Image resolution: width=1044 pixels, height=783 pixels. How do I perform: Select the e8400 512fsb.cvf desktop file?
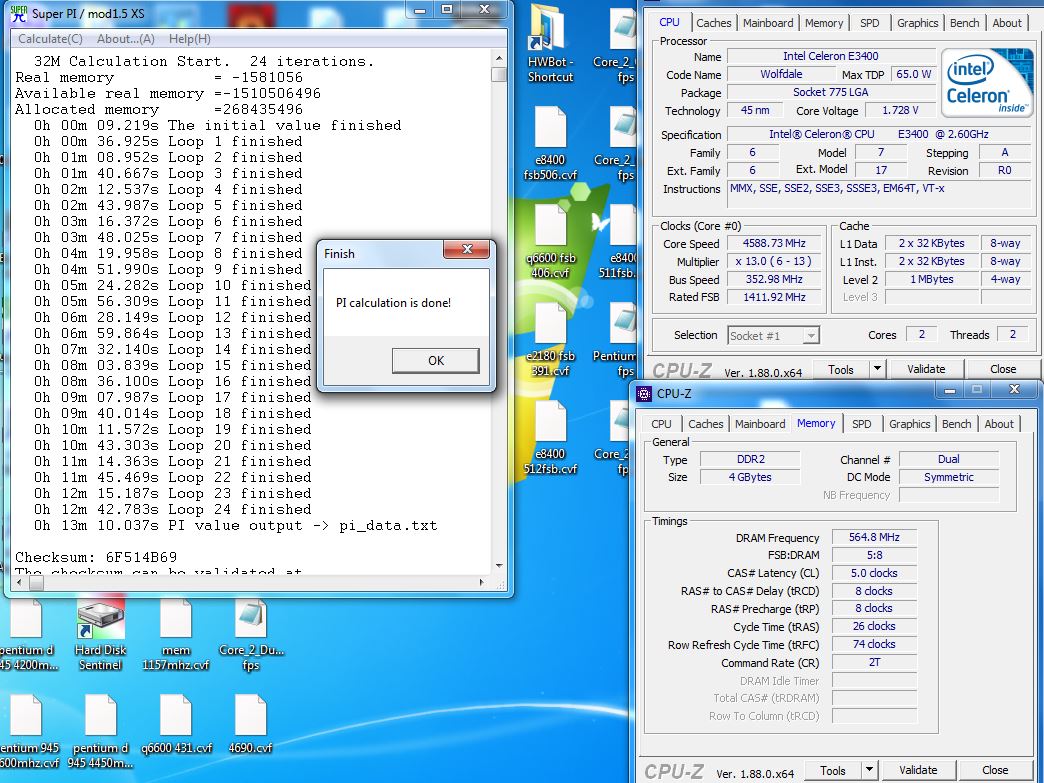click(550, 437)
